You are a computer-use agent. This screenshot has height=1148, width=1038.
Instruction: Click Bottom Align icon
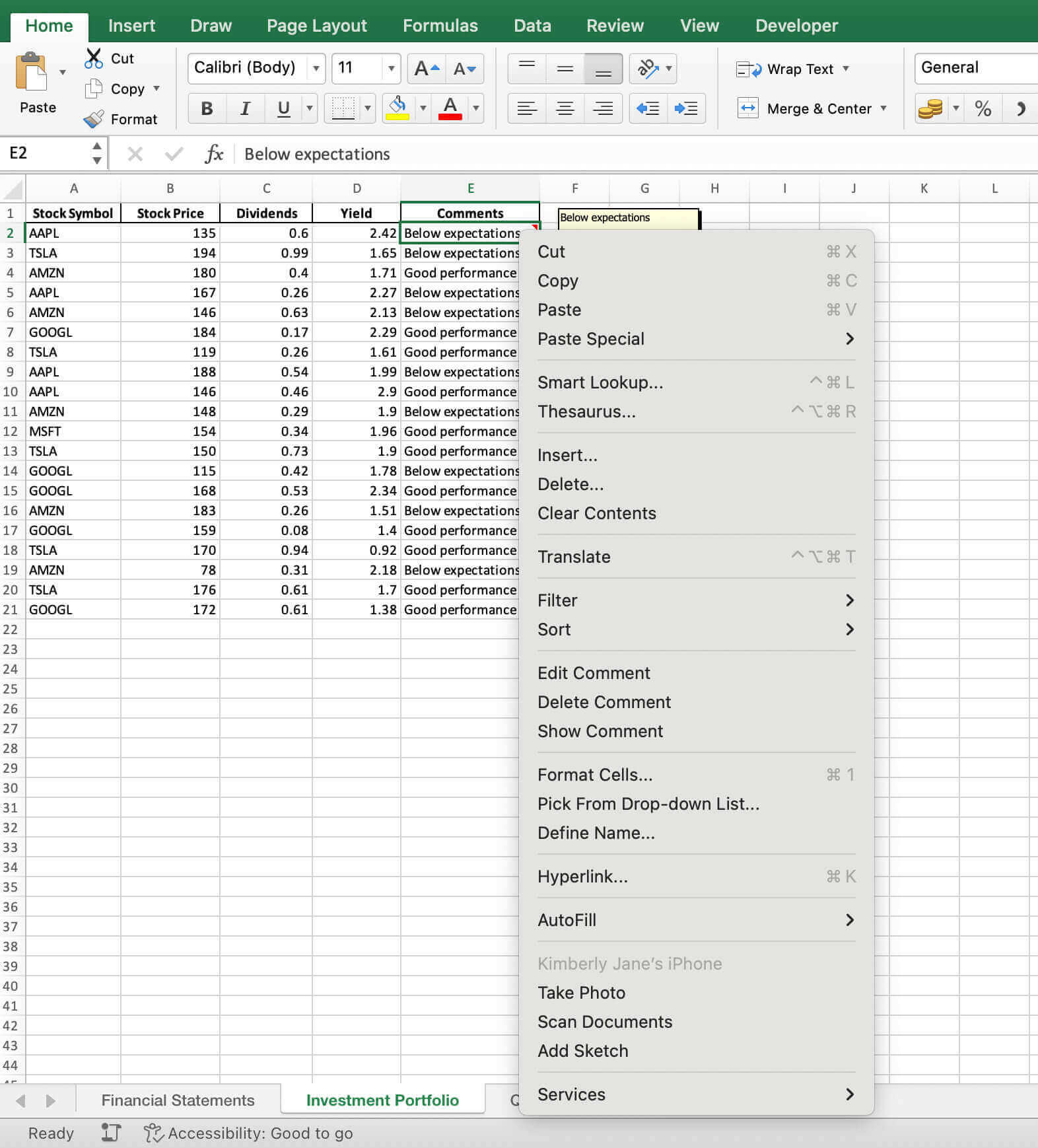603,68
